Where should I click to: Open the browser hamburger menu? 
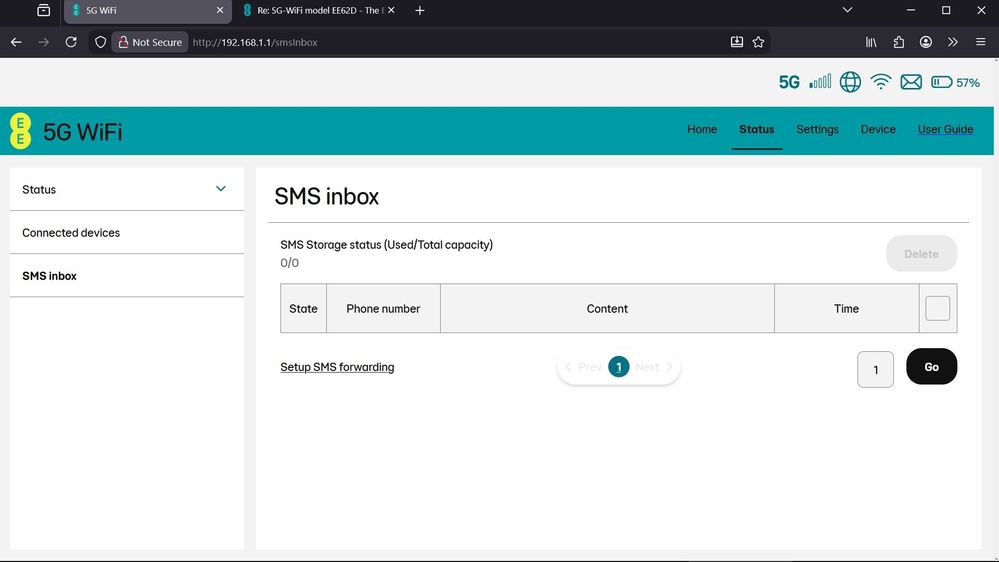click(981, 42)
